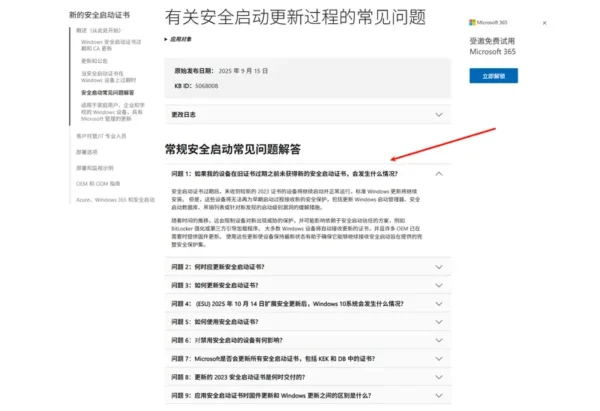Click the blue 立即解锁 button
The width and height of the screenshot is (600, 411).
point(494,76)
